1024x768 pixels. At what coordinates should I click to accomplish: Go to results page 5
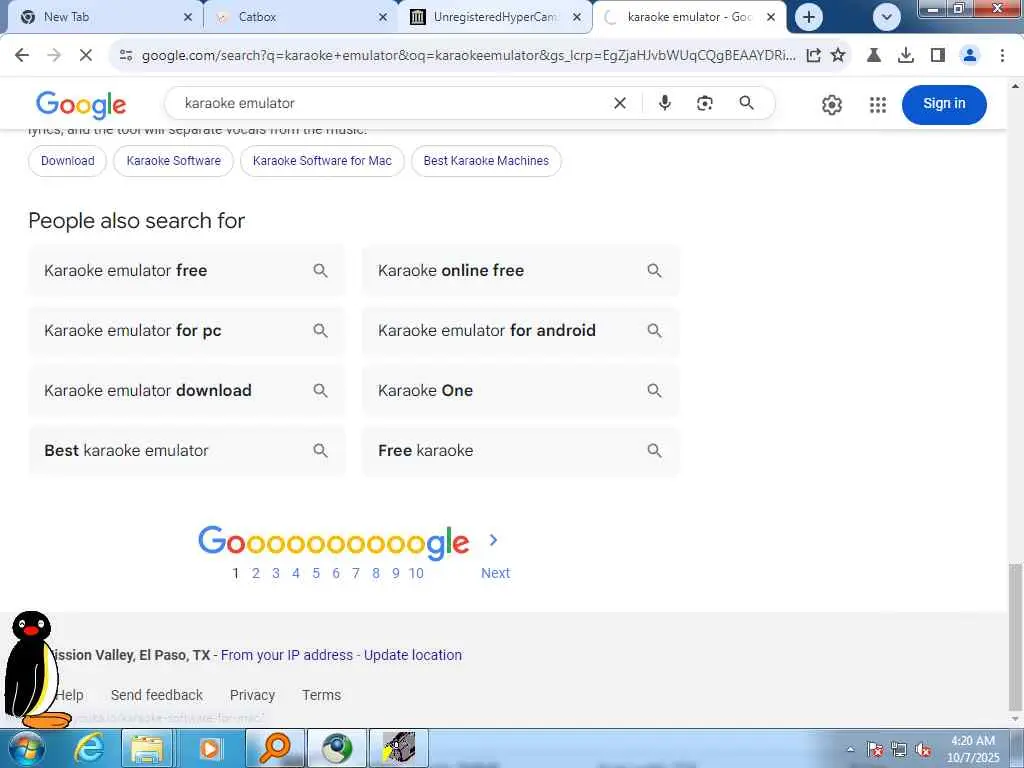tap(316, 573)
